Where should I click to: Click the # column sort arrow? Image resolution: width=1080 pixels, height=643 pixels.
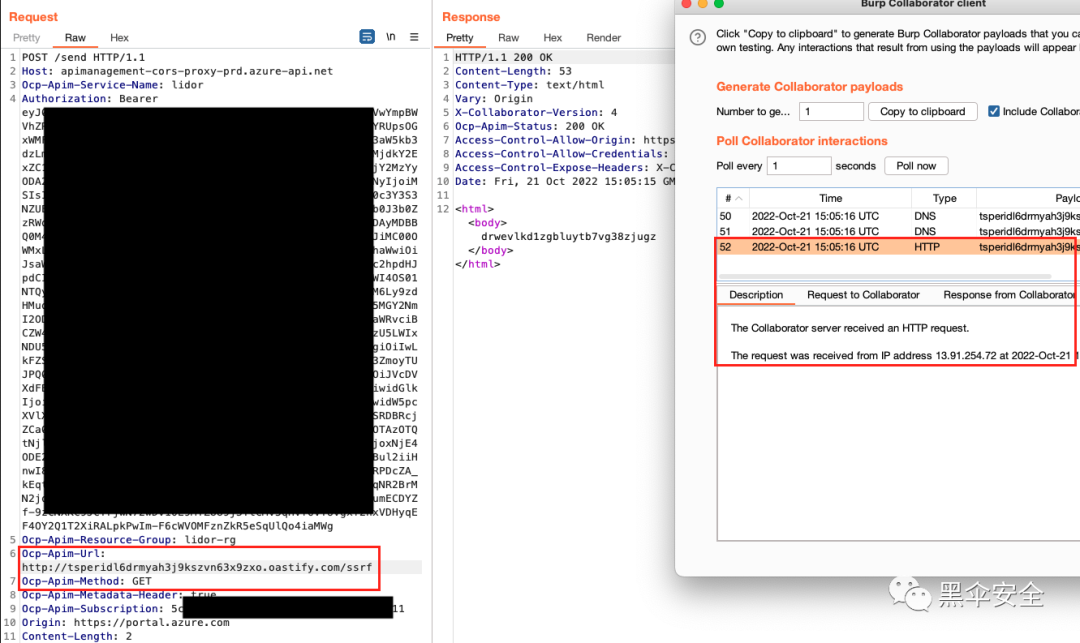click(x=739, y=198)
